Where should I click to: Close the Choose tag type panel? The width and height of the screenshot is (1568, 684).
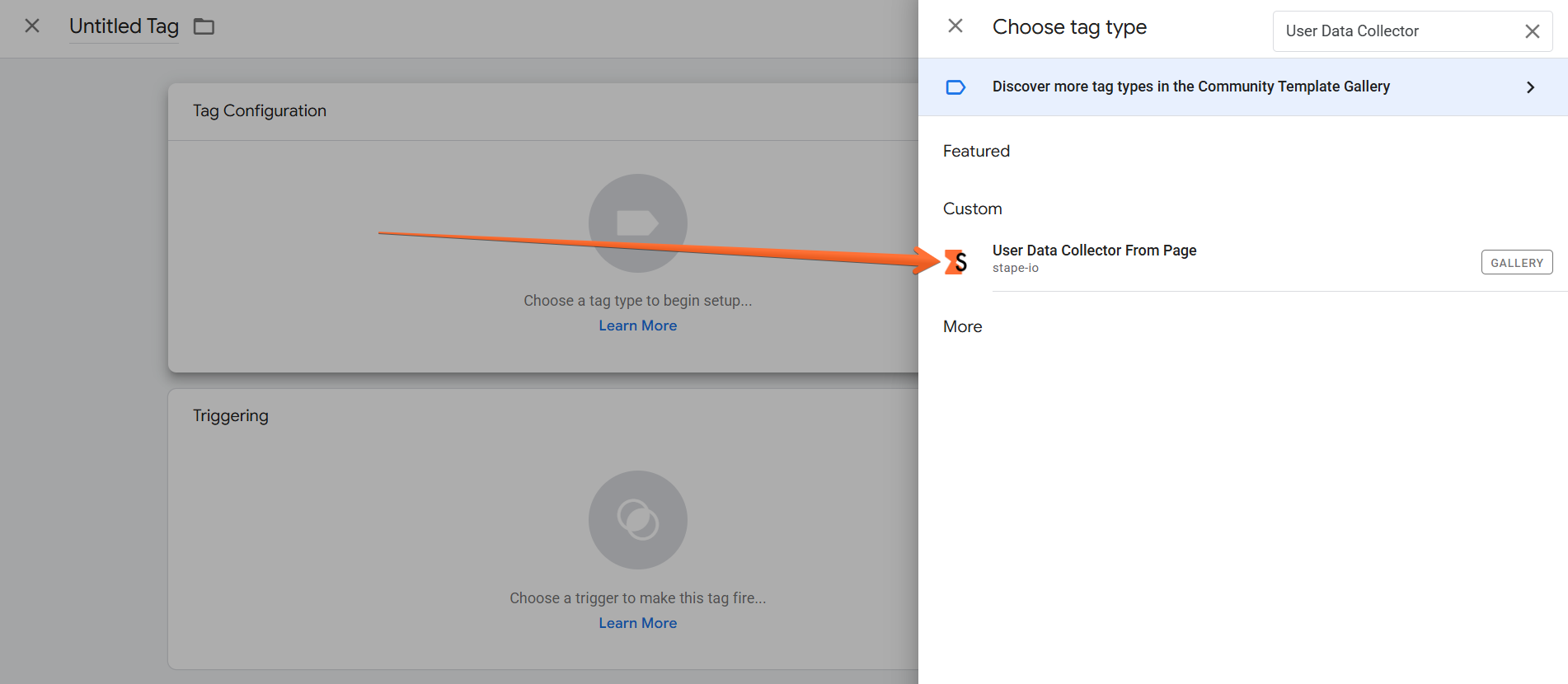point(955,26)
